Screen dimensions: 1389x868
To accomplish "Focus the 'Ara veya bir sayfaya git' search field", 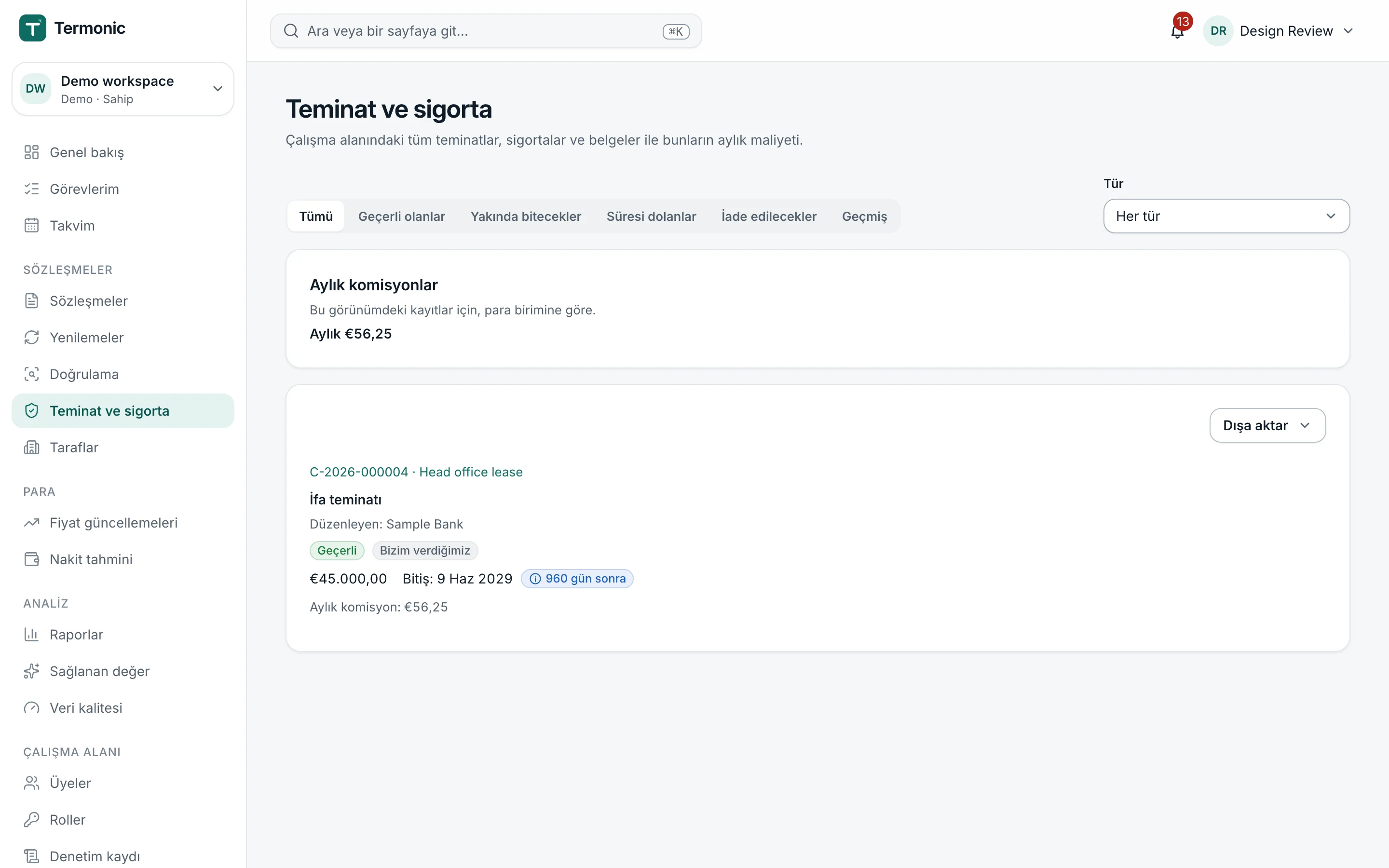I will 486,31.
